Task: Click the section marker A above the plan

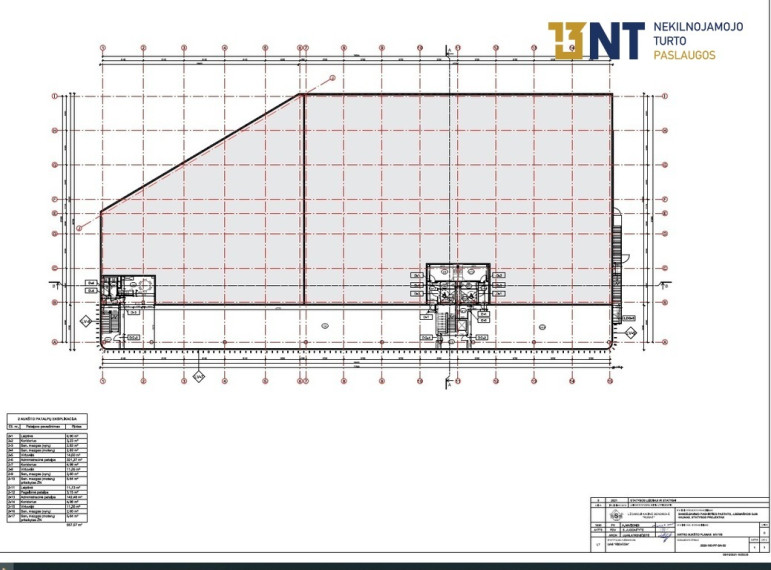Action: tap(449, 51)
